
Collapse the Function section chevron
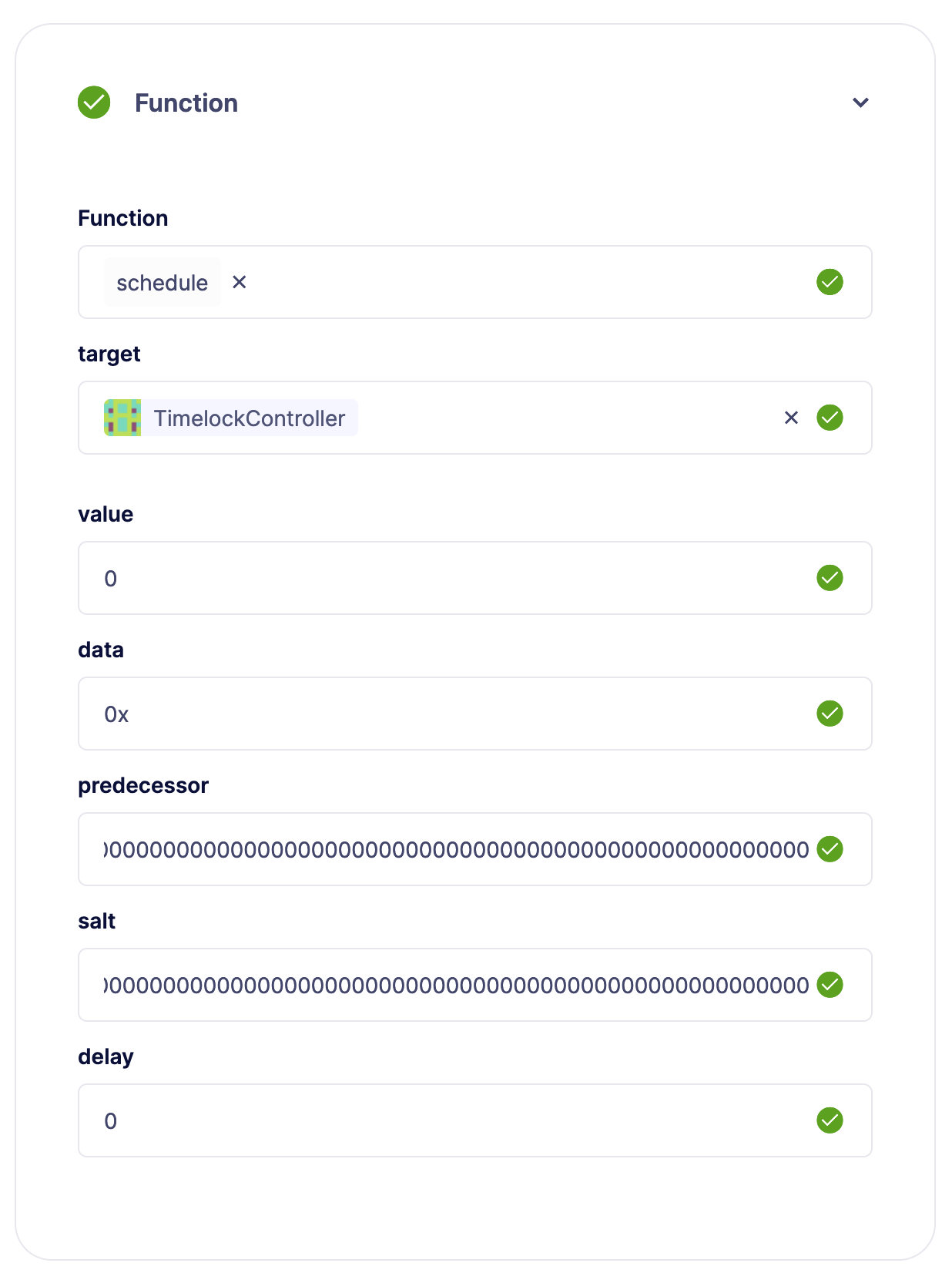pos(860,102)
